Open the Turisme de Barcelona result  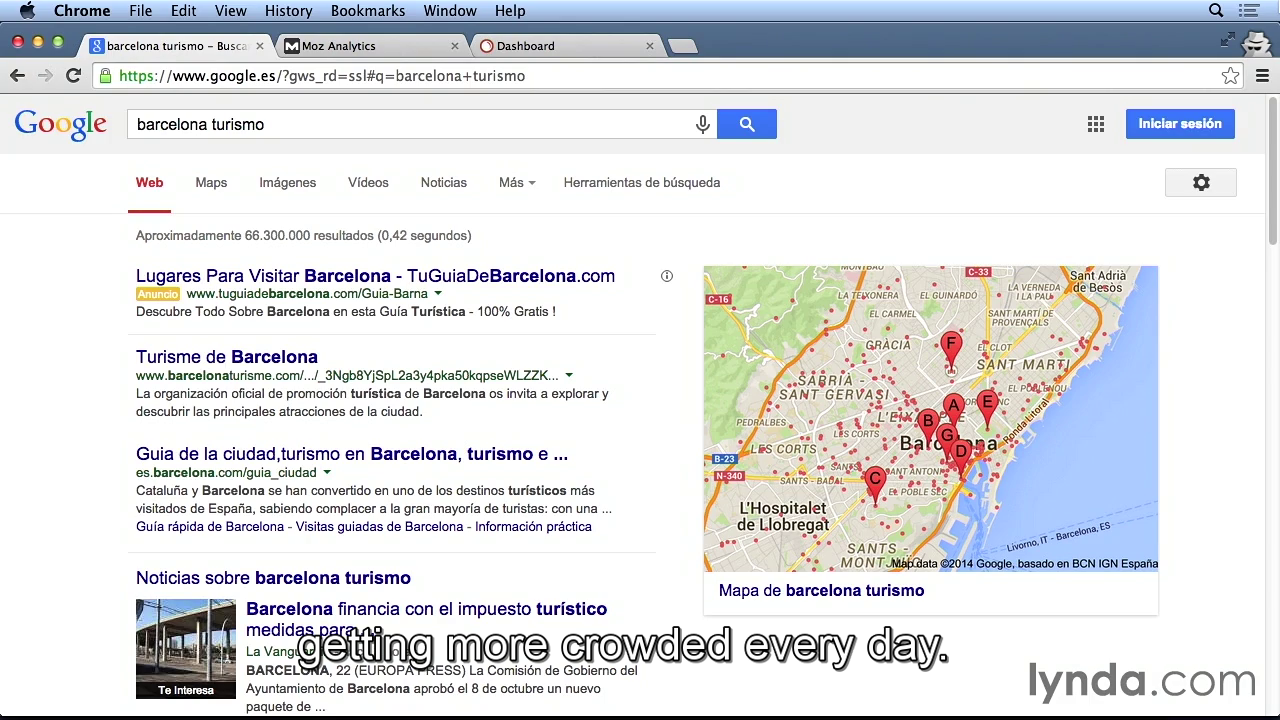227,357
